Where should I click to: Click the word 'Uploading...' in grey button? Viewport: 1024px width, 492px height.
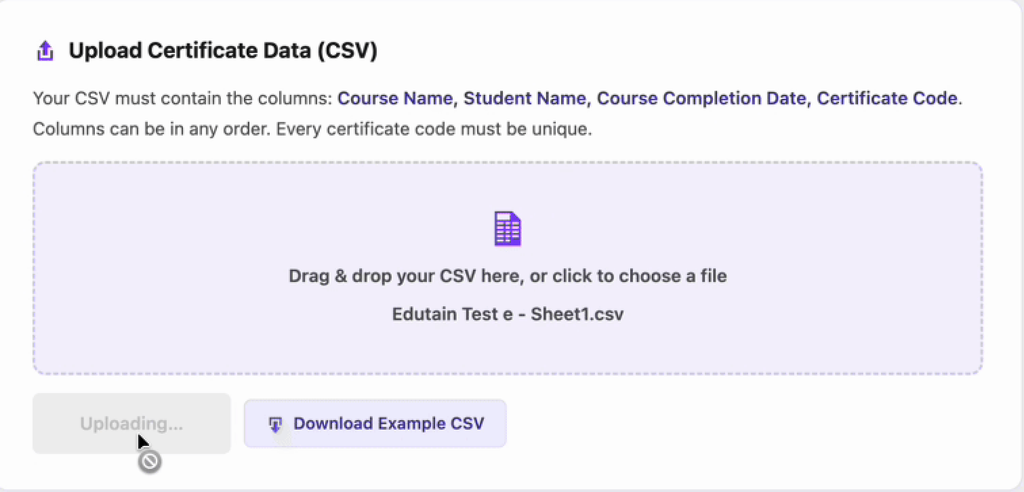(131, 423)
